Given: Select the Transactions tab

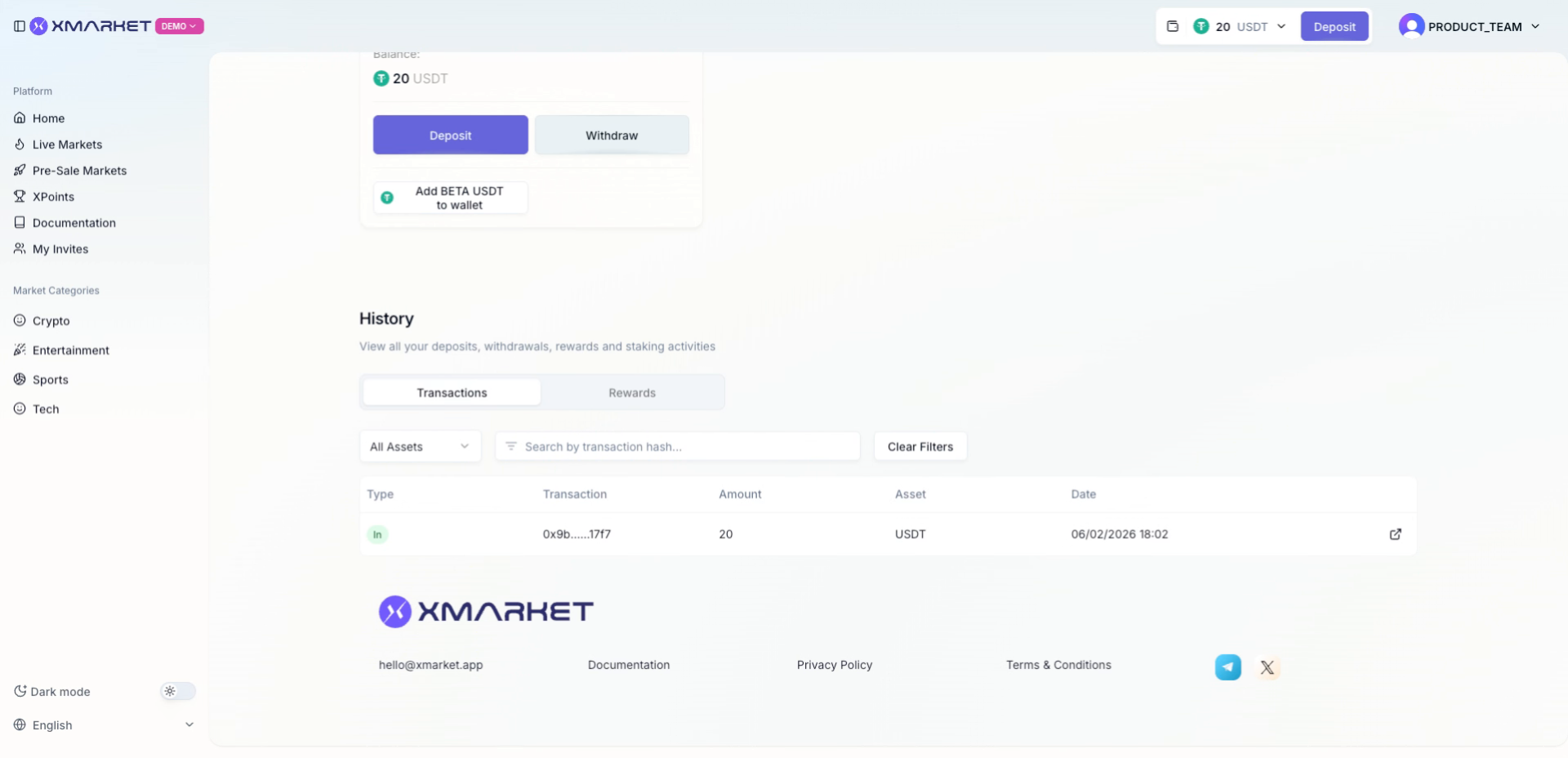Looking at the screenshot, I should [x=452, y=393].
